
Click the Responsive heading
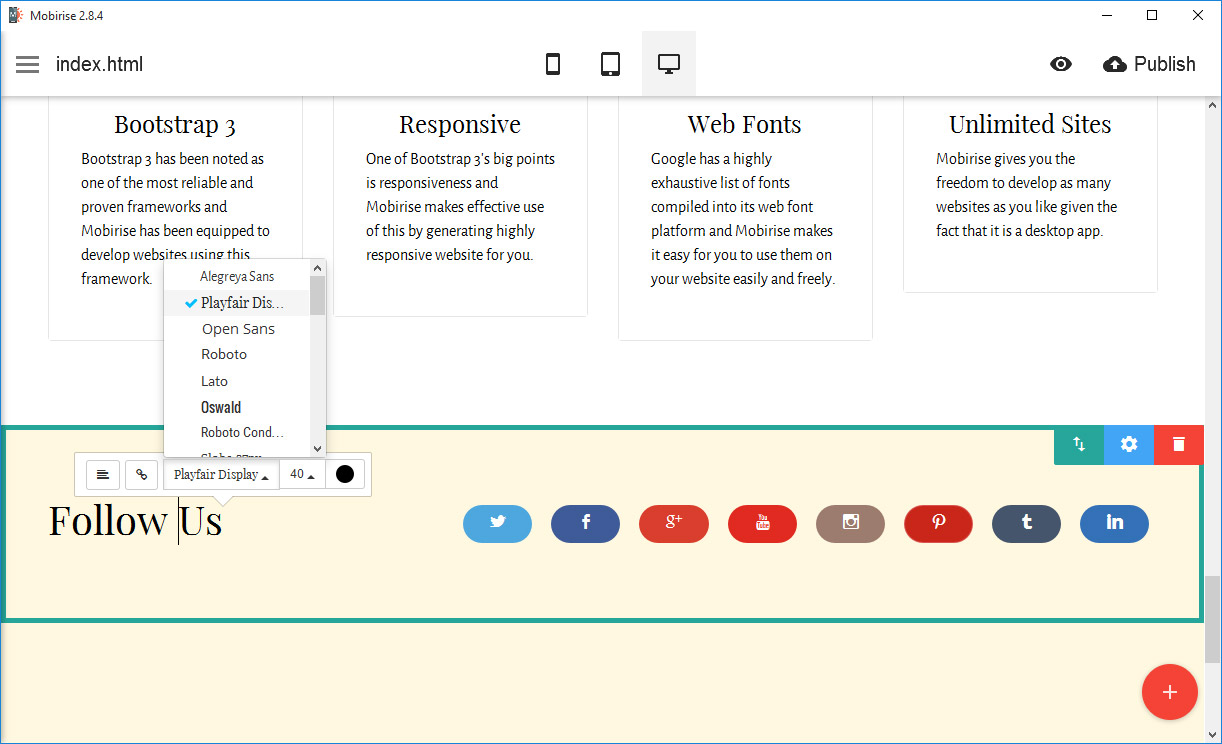pyautogui.click(x=460, y=124)
